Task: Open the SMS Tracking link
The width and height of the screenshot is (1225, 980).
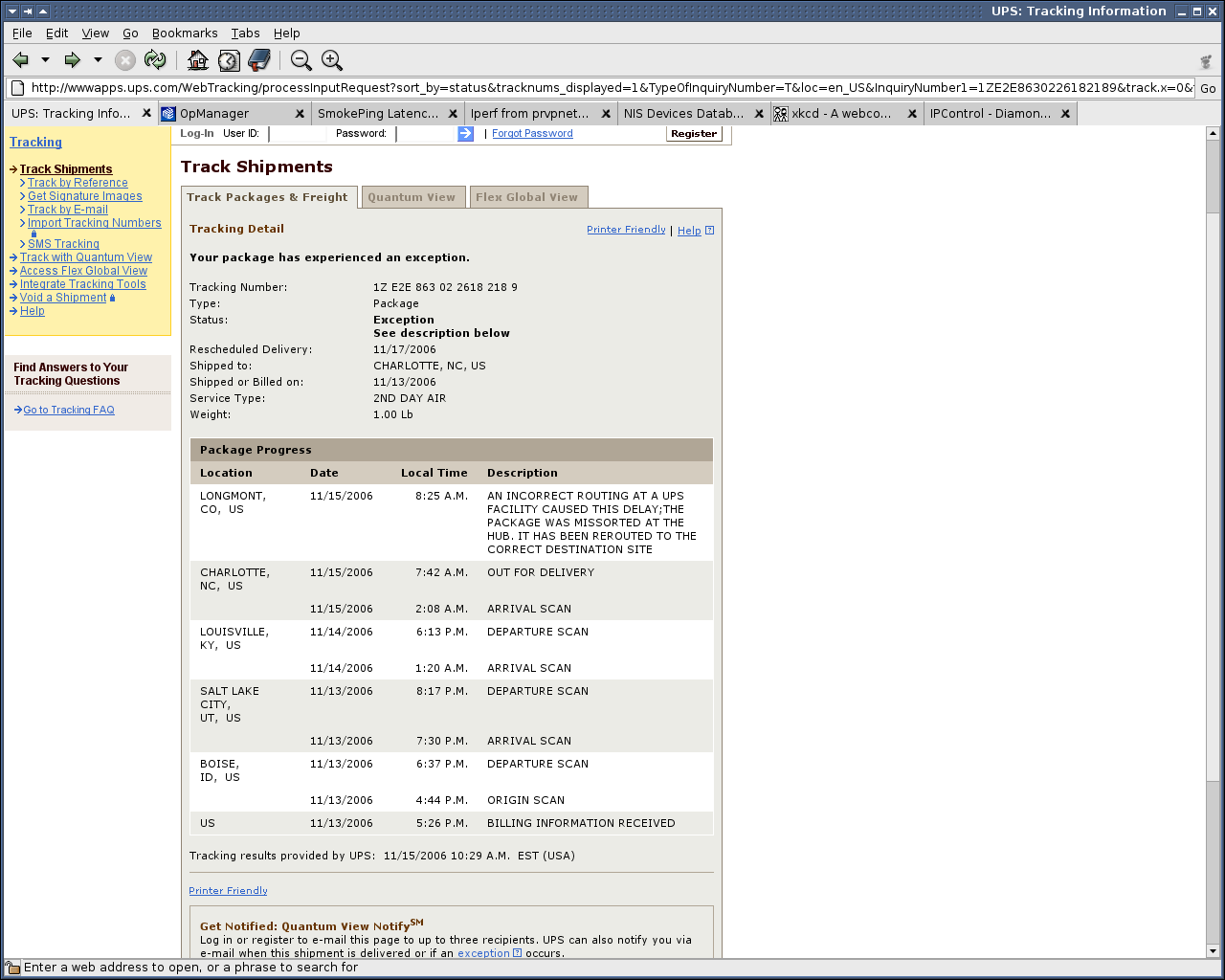Action: 63,244
